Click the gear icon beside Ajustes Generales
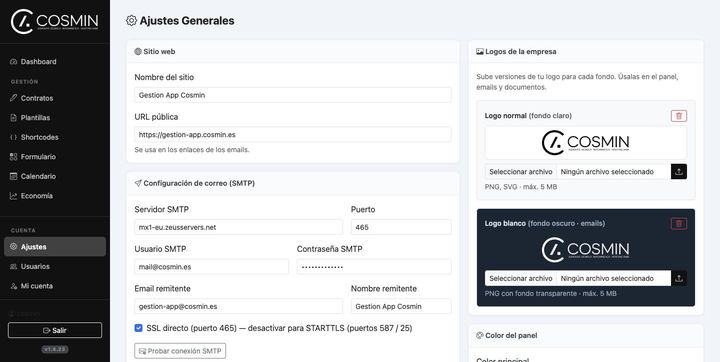This screenshot has height=362, width=720. point(131,21)
